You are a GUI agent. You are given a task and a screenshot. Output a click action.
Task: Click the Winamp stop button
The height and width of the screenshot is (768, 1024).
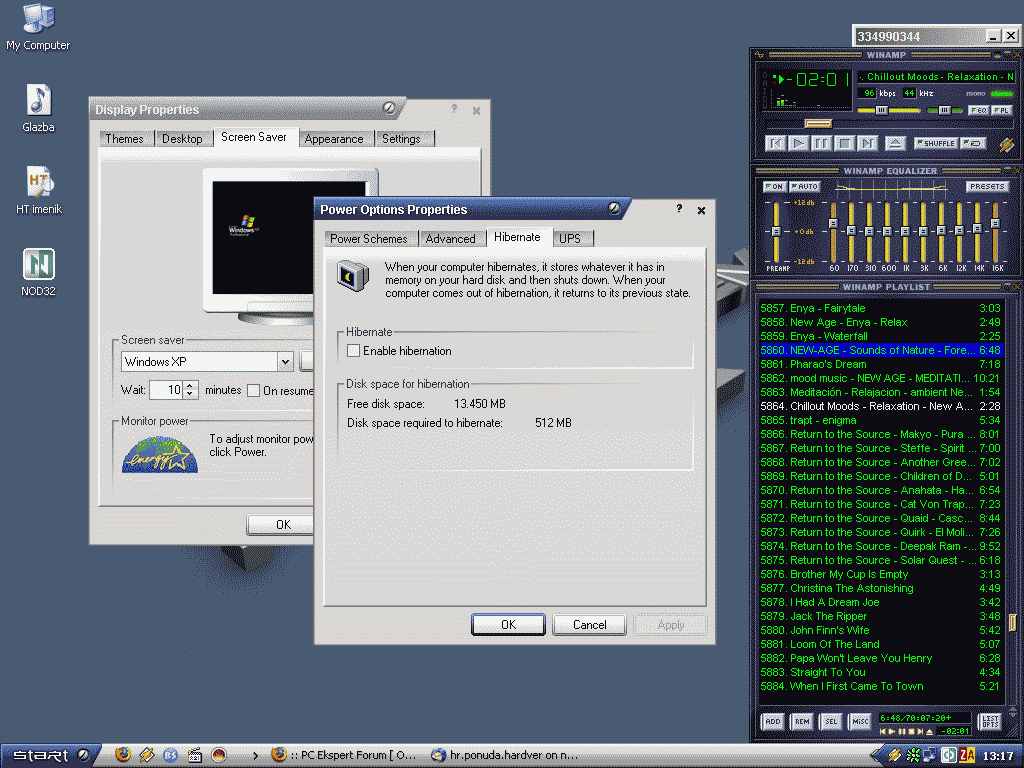point(845,143)
